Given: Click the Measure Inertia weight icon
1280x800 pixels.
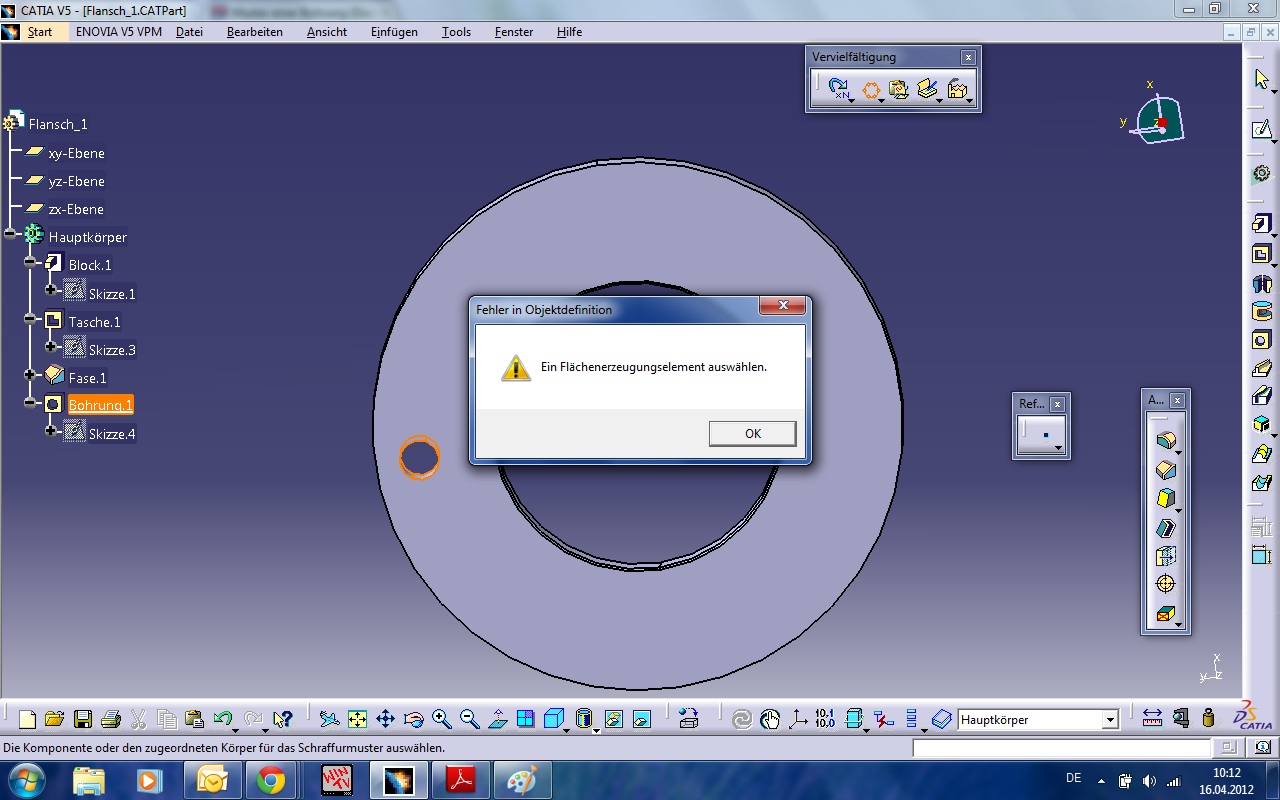Looking at the screenshot, I should coord(1208,718).
